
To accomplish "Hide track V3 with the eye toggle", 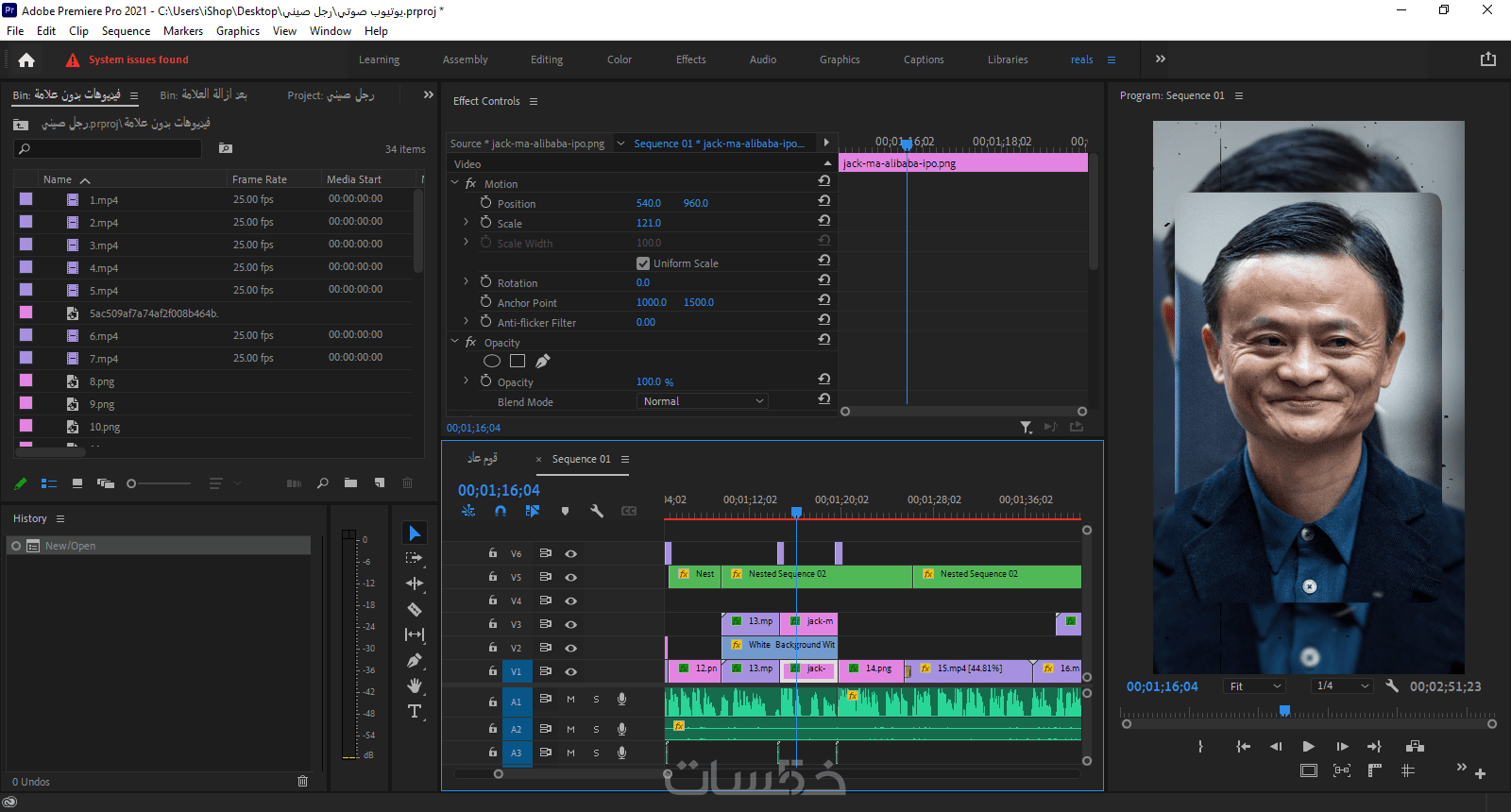I will 570,624.
